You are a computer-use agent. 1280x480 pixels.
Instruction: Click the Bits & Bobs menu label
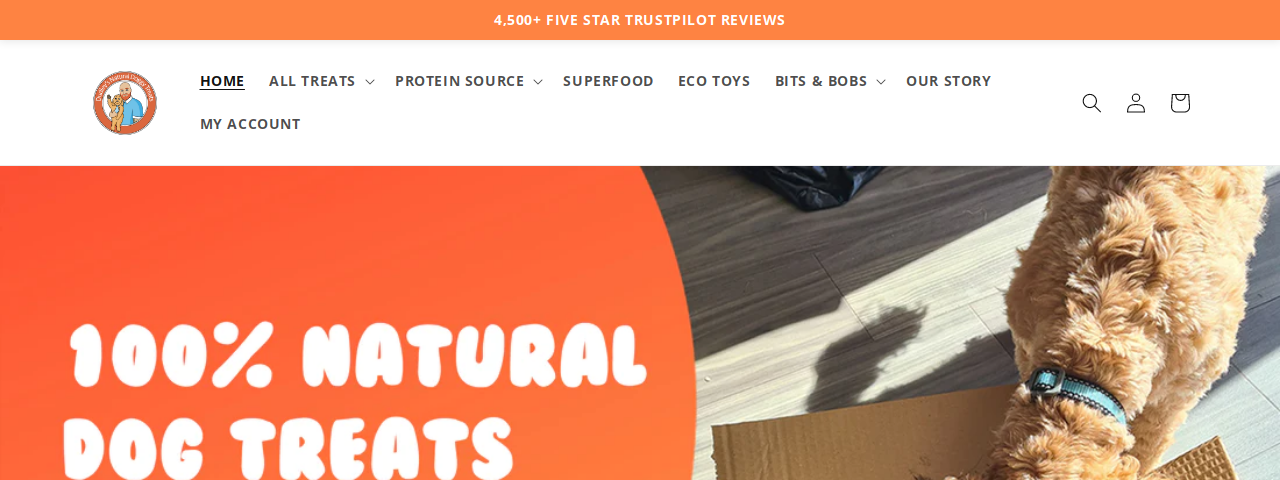[x=821, y=81]
